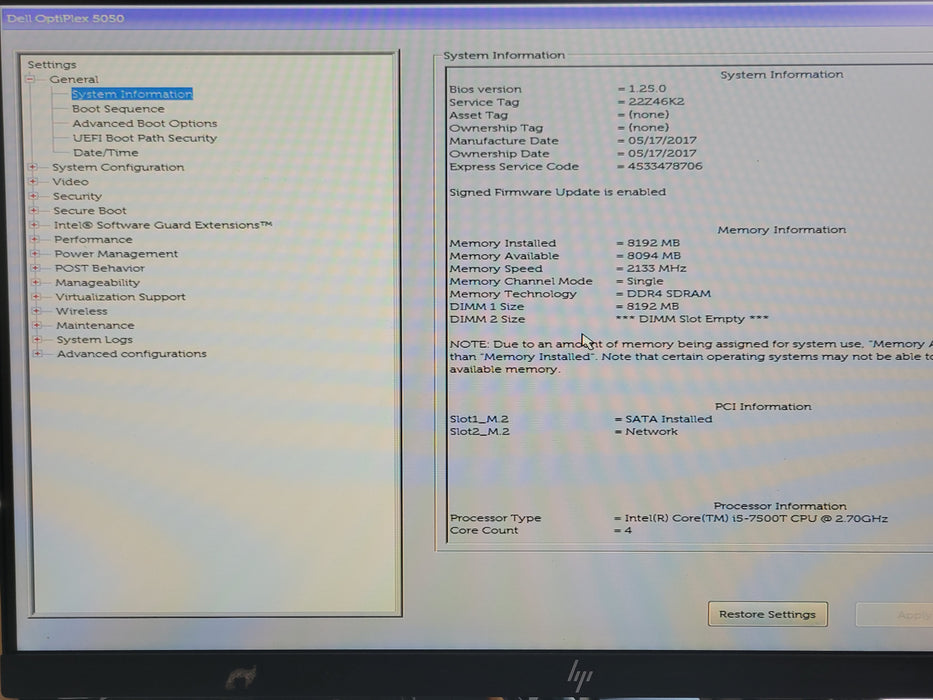Image resolution: width=933 pixels, height=700 pixels.
Task: Select the Manageability label
Action: (x=98, y=282)
